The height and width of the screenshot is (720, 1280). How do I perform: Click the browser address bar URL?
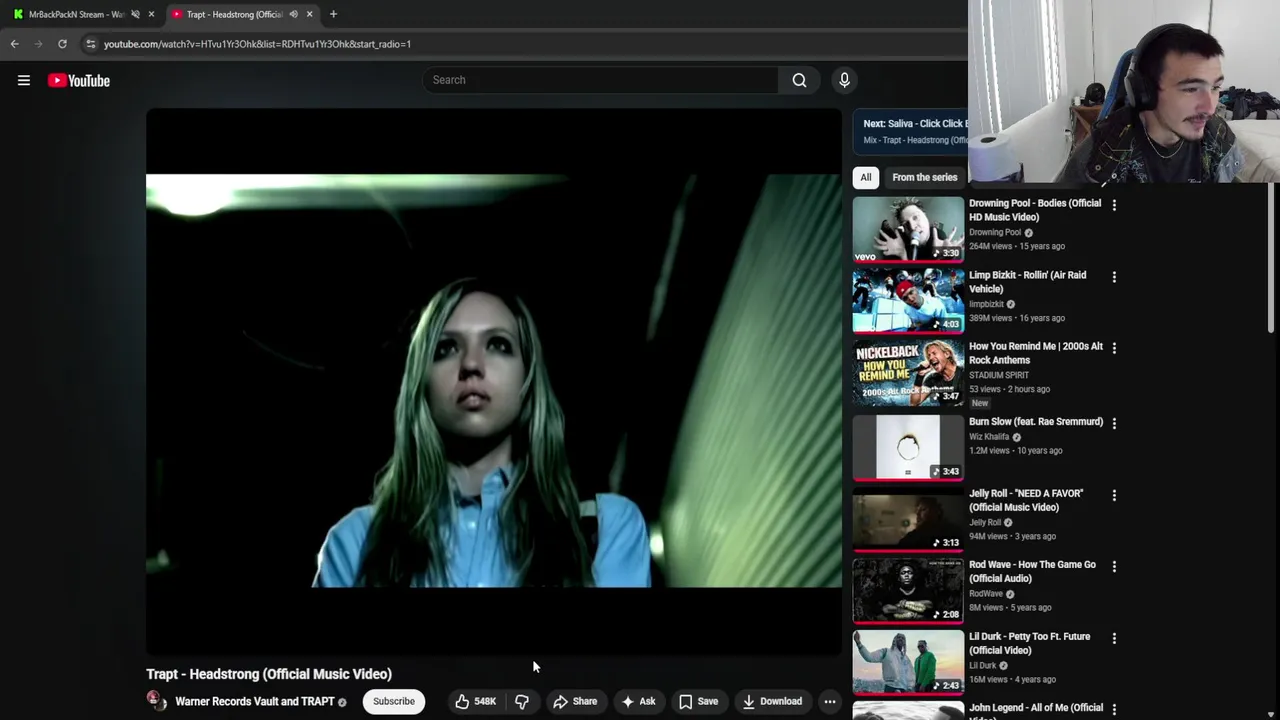click(257, 44)
